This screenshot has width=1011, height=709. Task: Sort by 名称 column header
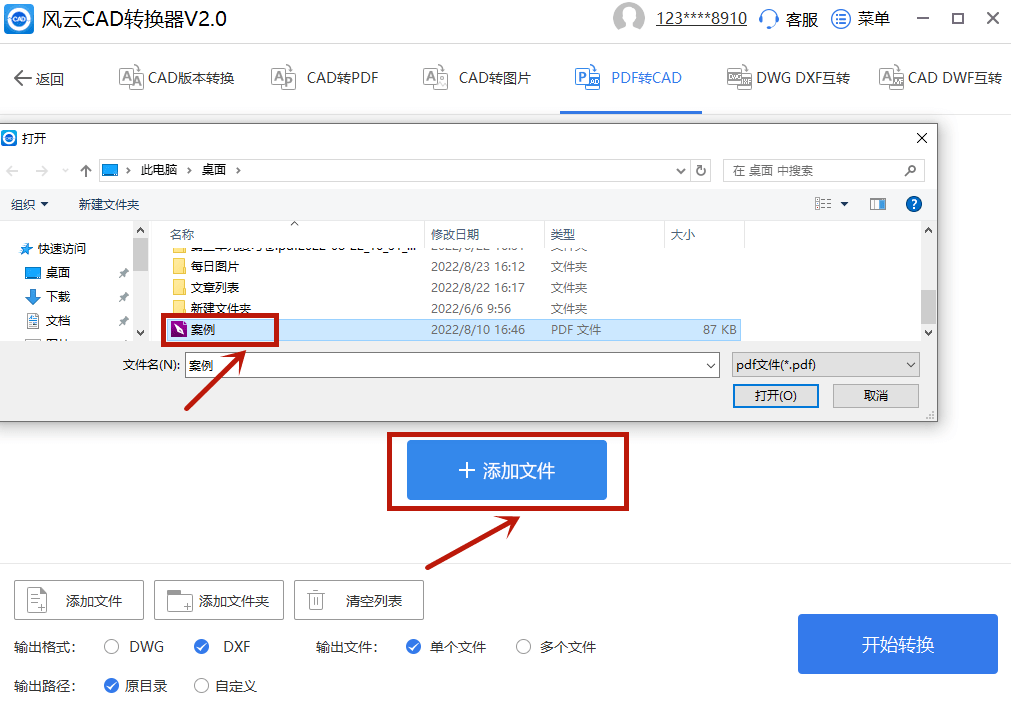[x=182, y=235]
